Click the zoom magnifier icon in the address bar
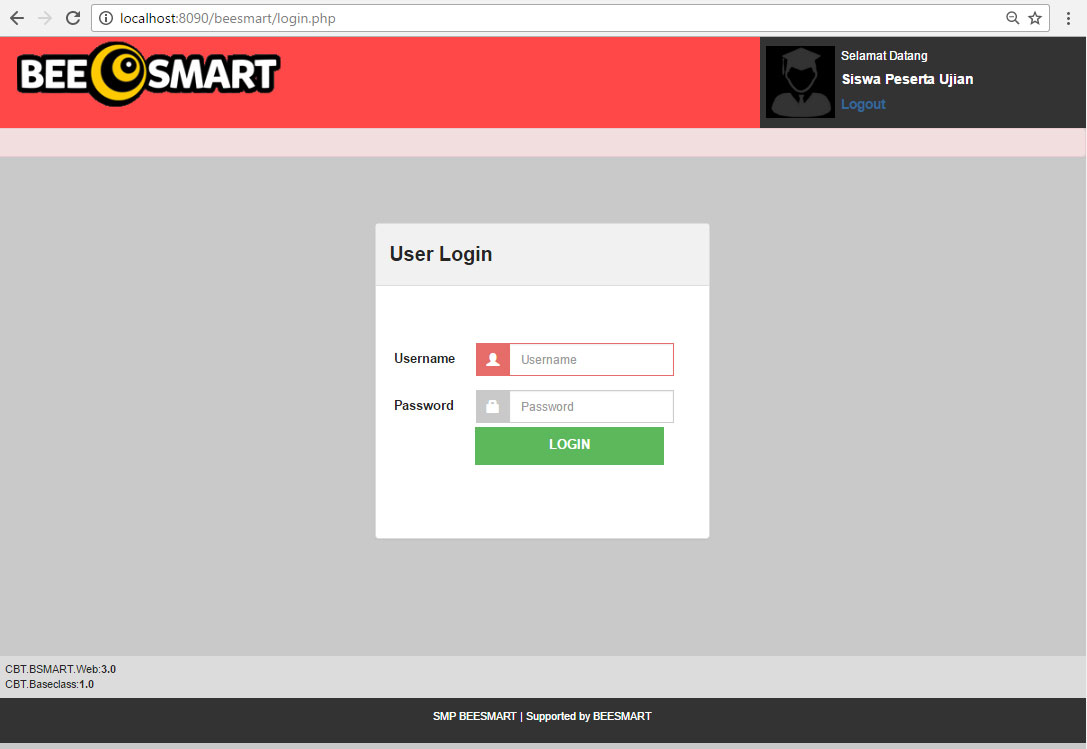The image size is (1087, 749). [x=1013, y=17]
